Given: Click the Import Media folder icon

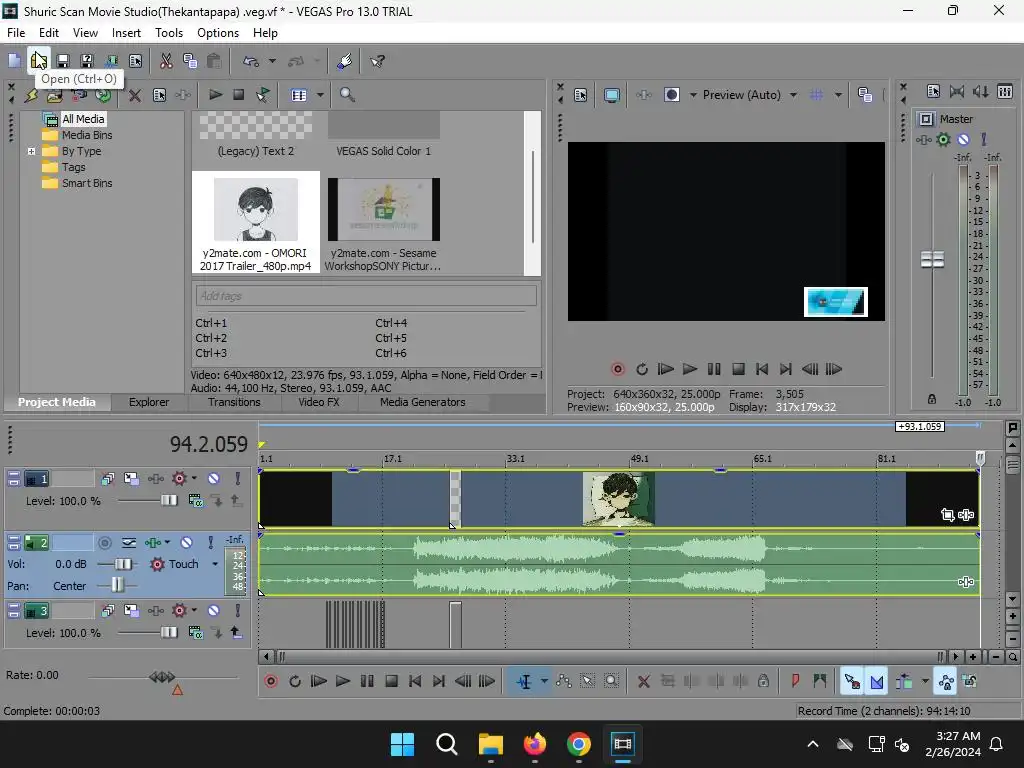Looking at the screenshot, I should [x=54, y=95].
